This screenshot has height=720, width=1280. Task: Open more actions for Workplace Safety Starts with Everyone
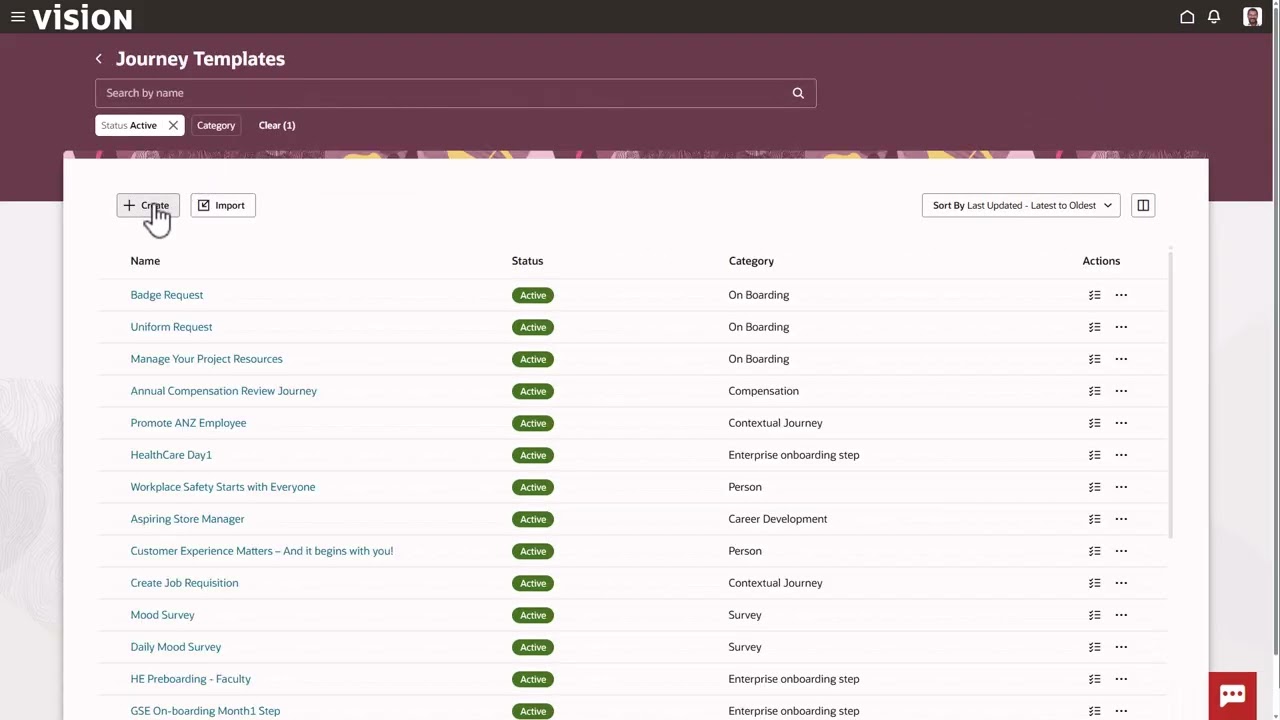point(1121,487)
